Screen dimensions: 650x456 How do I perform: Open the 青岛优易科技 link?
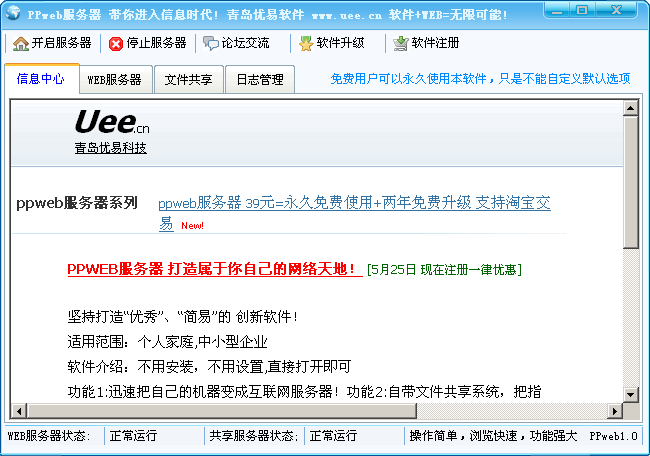[111, 148]
